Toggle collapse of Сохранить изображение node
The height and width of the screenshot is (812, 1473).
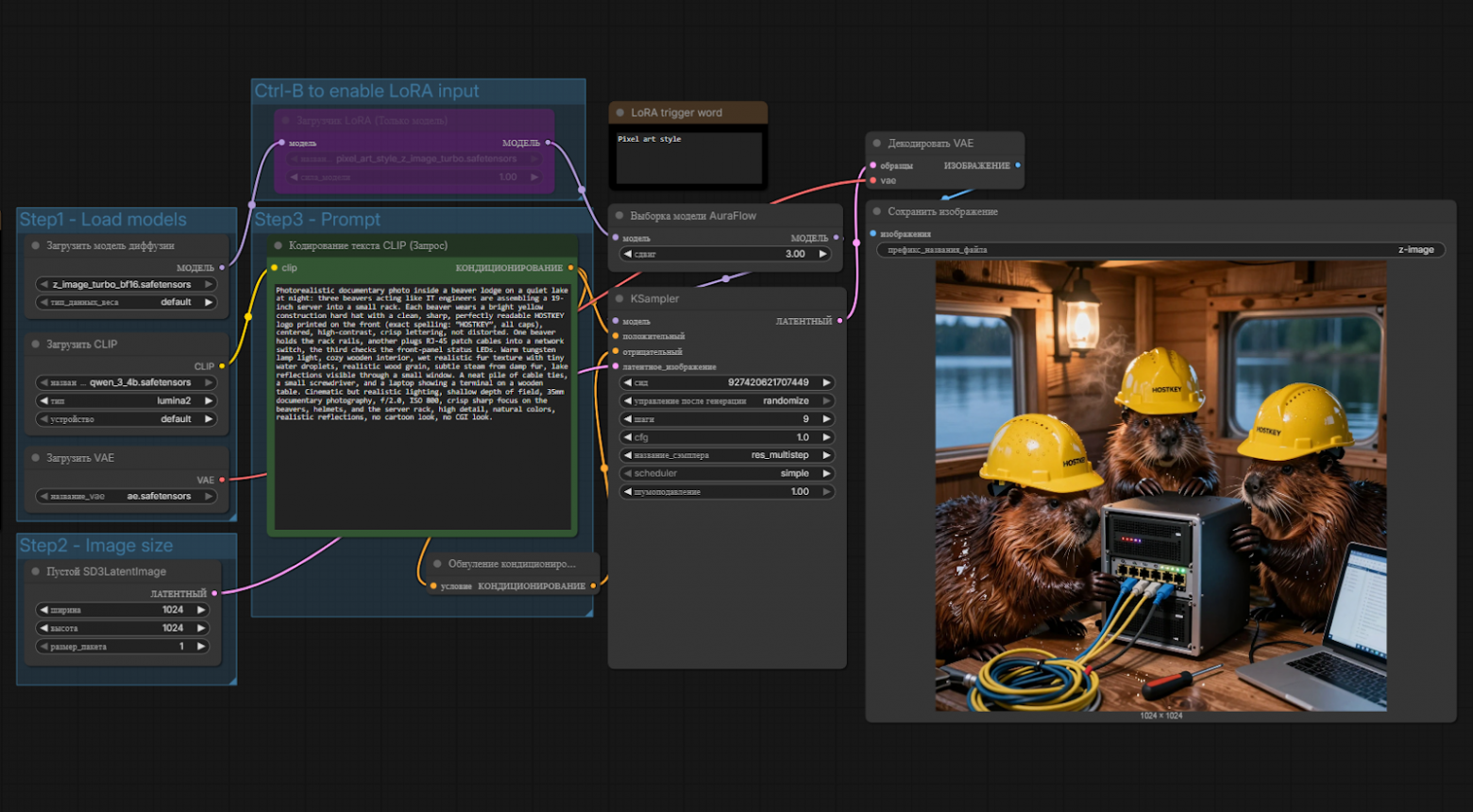876,211
